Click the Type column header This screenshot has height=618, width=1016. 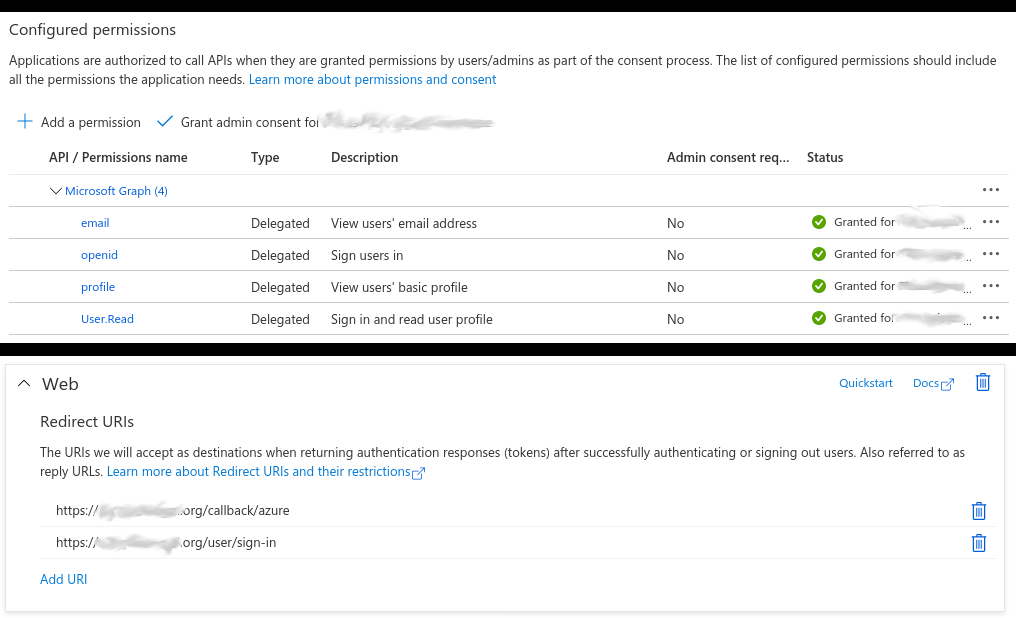coord(265,157)
